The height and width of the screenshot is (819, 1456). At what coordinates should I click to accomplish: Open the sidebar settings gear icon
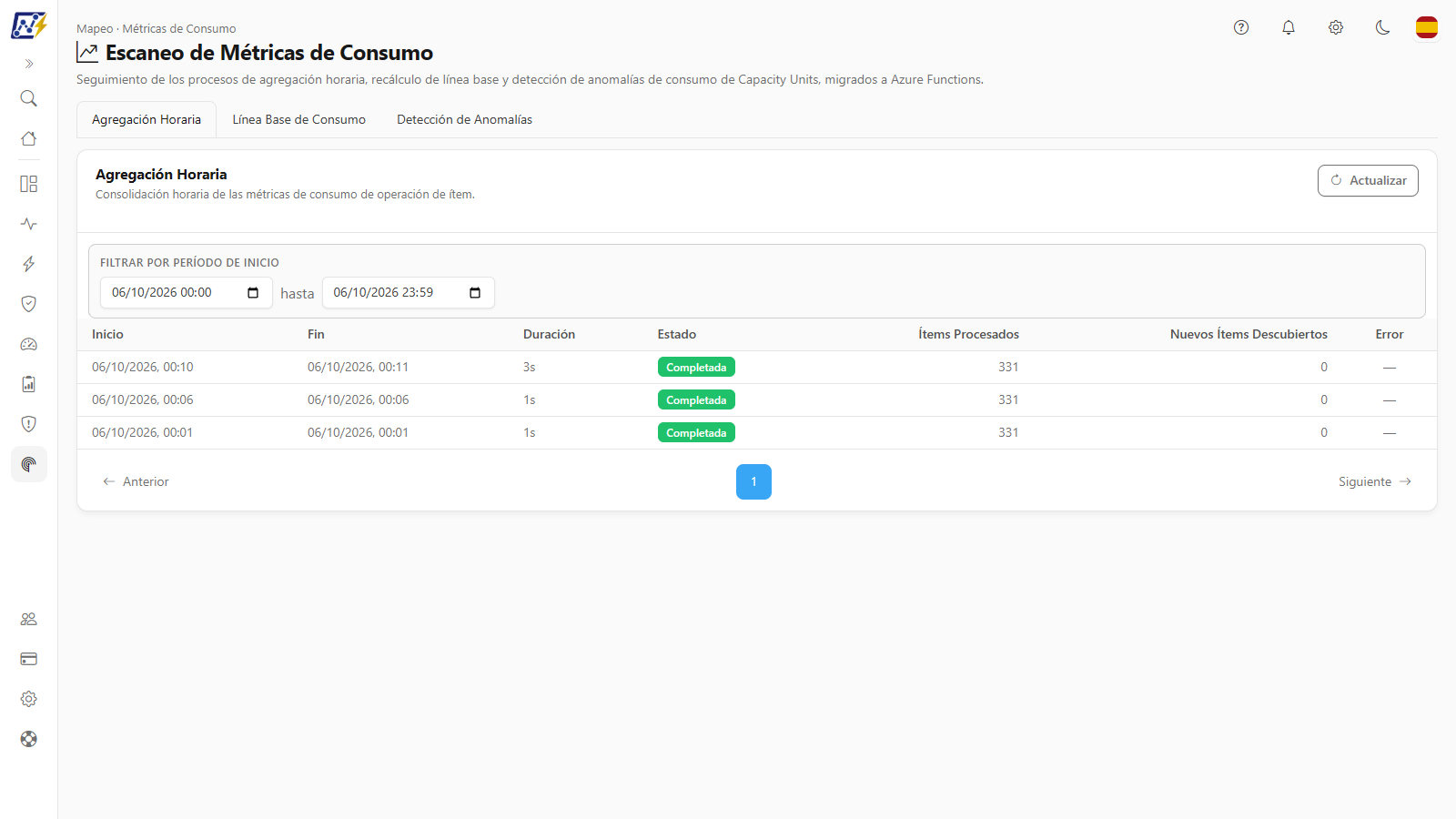29,699
